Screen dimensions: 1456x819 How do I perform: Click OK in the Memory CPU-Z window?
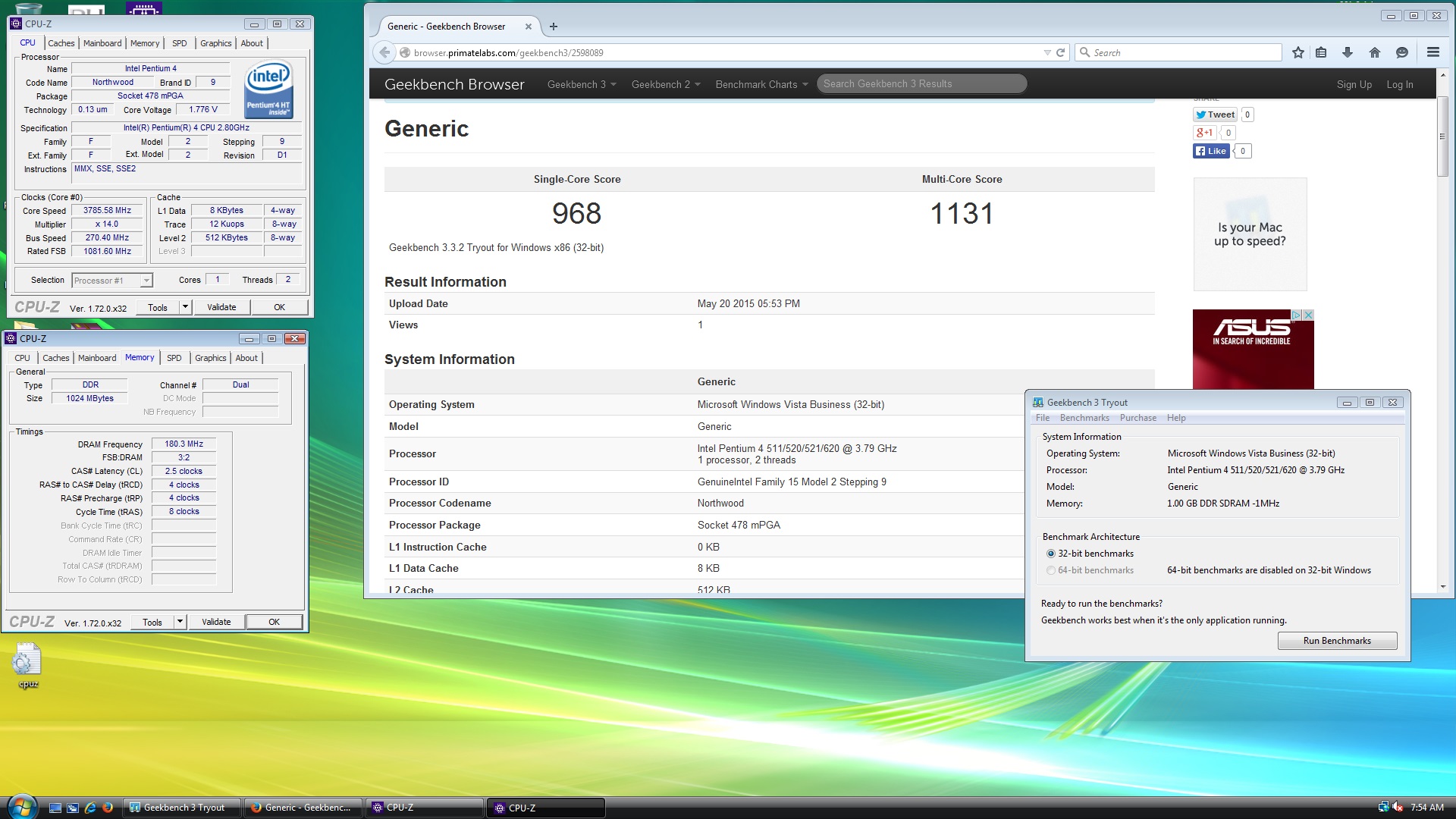(x=274, y=622)
